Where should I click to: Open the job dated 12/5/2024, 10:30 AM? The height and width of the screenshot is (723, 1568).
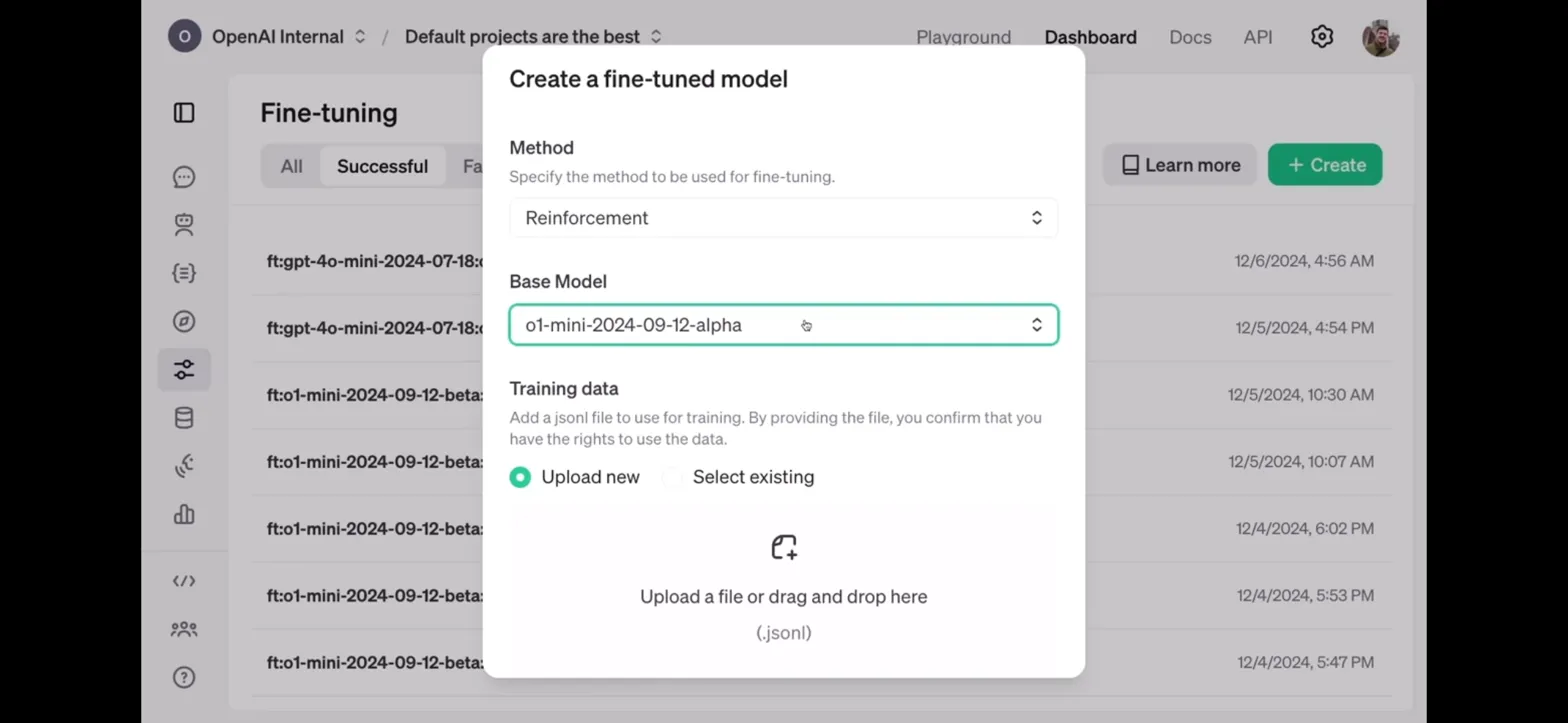point(820,395)
